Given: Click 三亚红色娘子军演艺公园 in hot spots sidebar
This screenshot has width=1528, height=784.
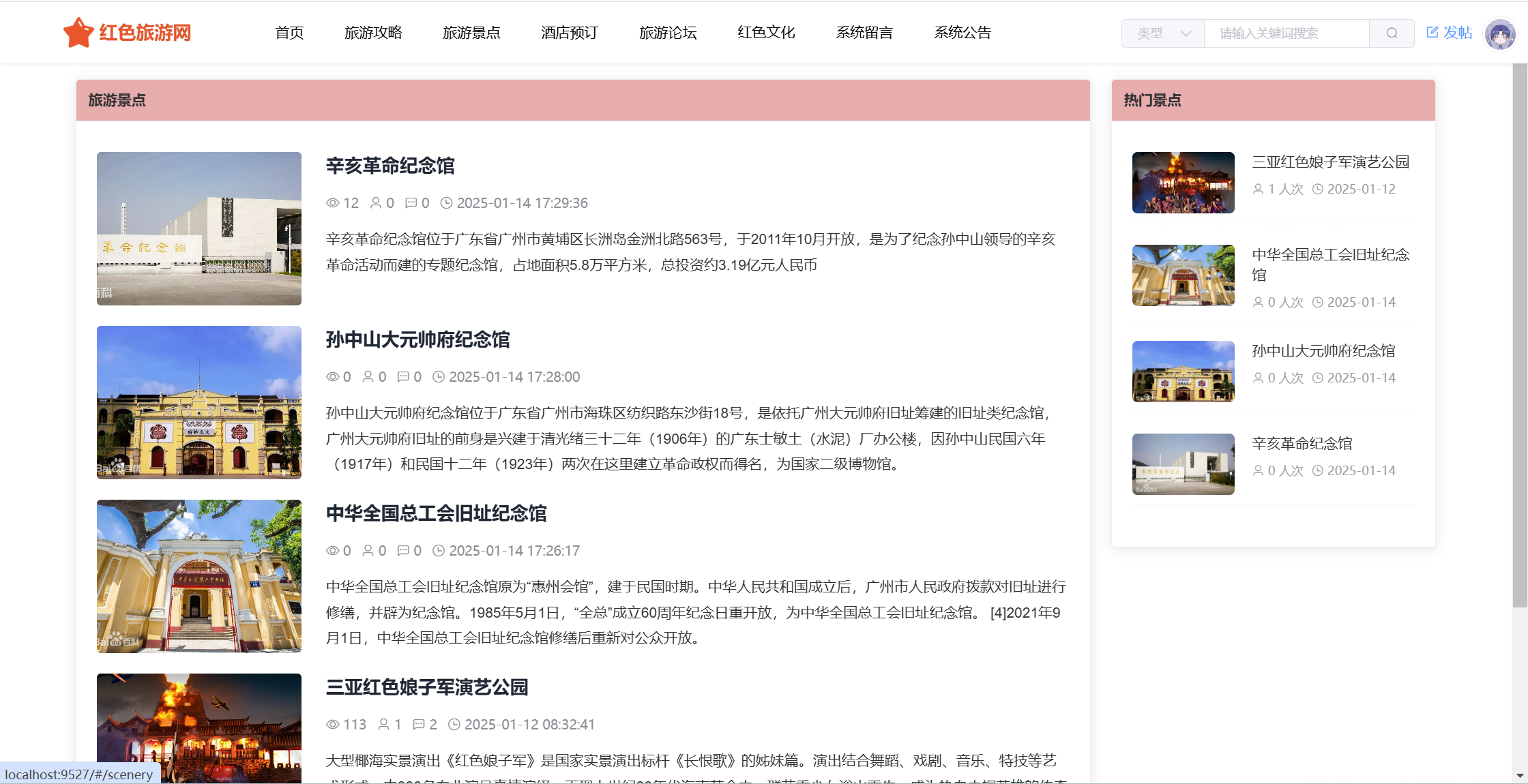Looking at the screenshot, I should [x=1330, y=162].
